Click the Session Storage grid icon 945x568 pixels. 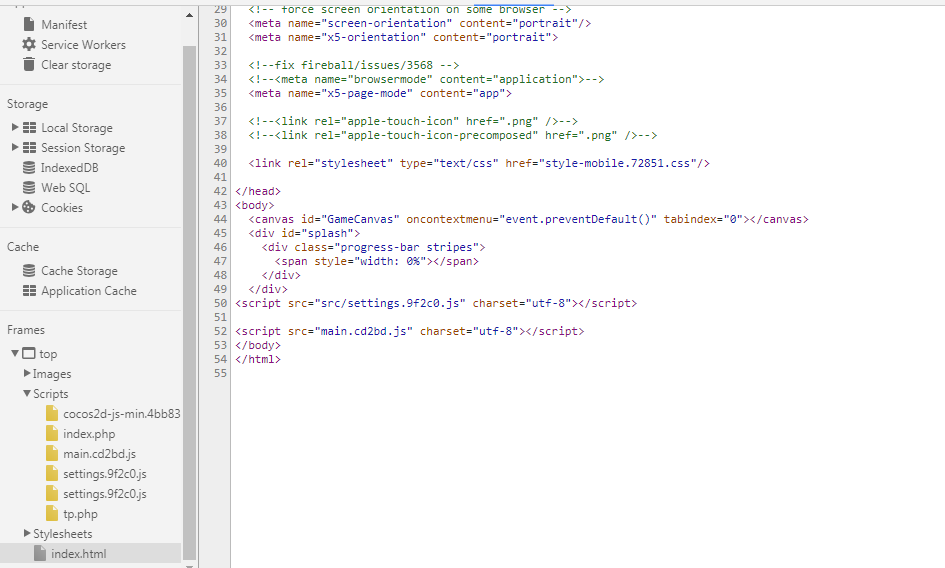[x=29, y=147]
